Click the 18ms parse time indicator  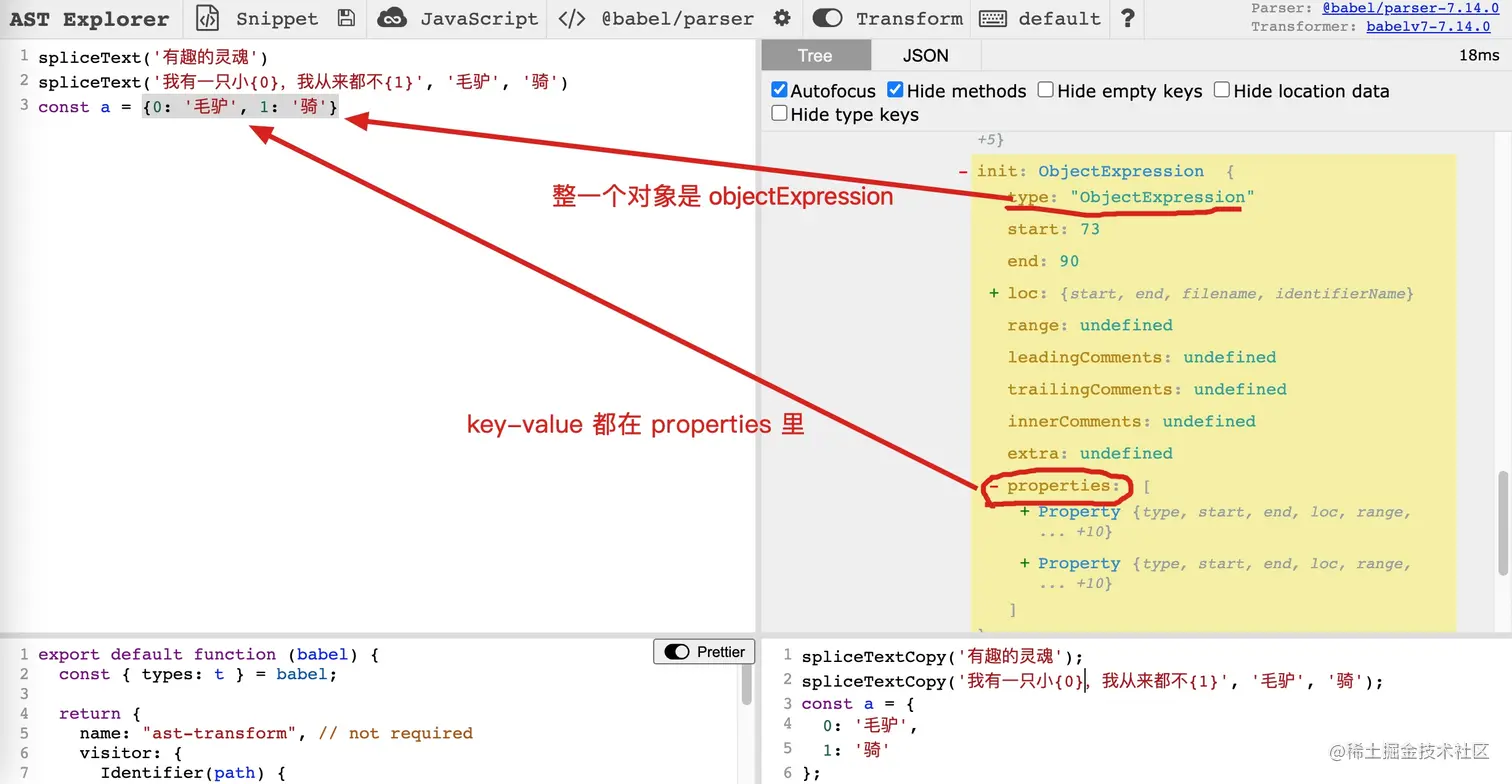tap(1479, 56)
